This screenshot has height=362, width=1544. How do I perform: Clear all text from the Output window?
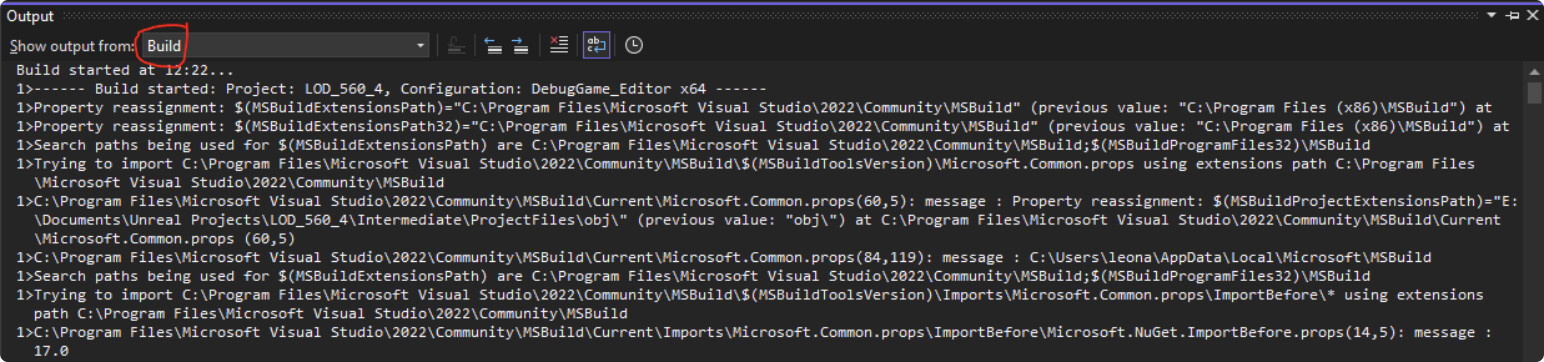coord(559,45)
